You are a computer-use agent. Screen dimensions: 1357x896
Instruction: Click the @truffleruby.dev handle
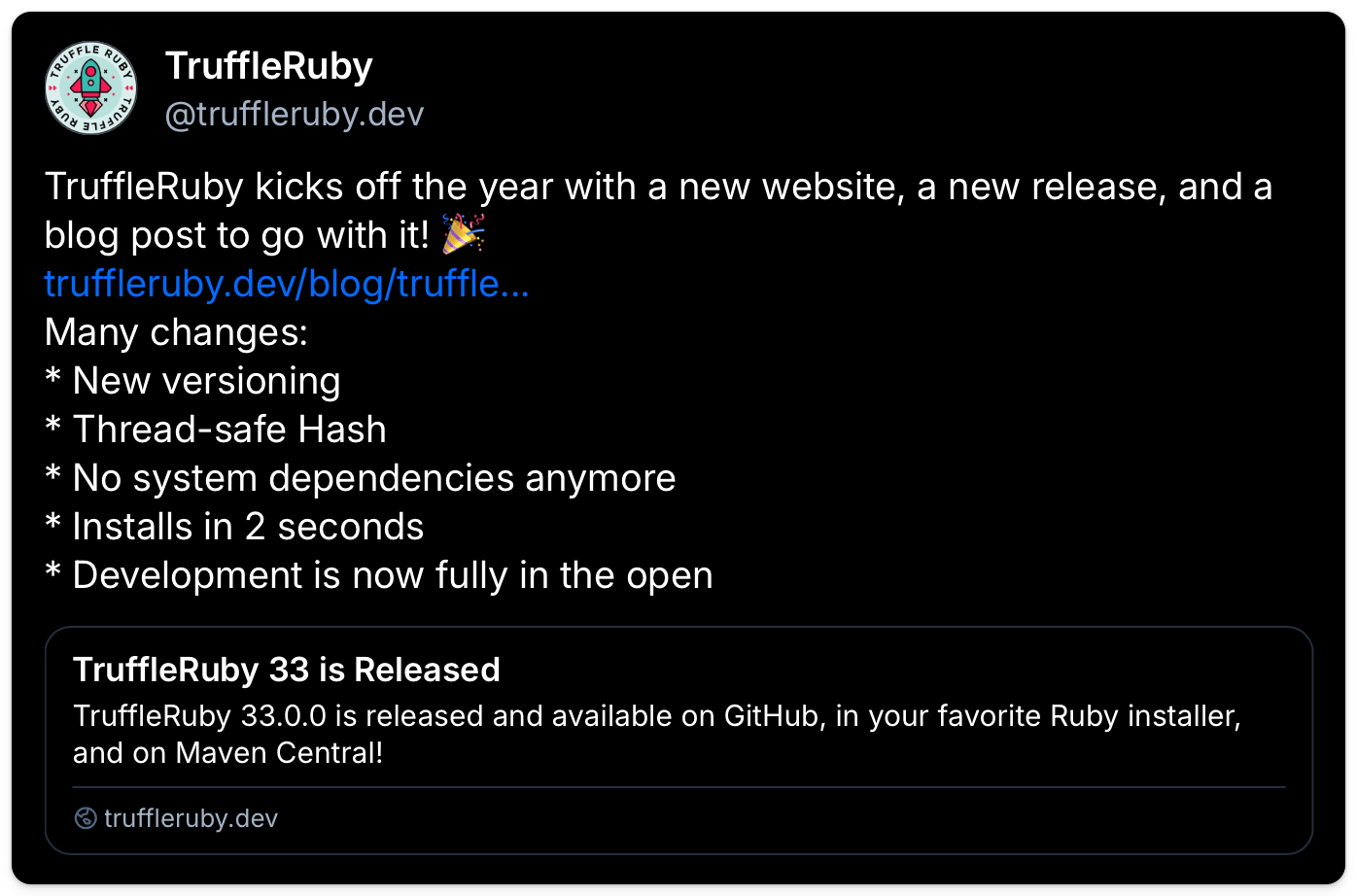pos(295,115)
